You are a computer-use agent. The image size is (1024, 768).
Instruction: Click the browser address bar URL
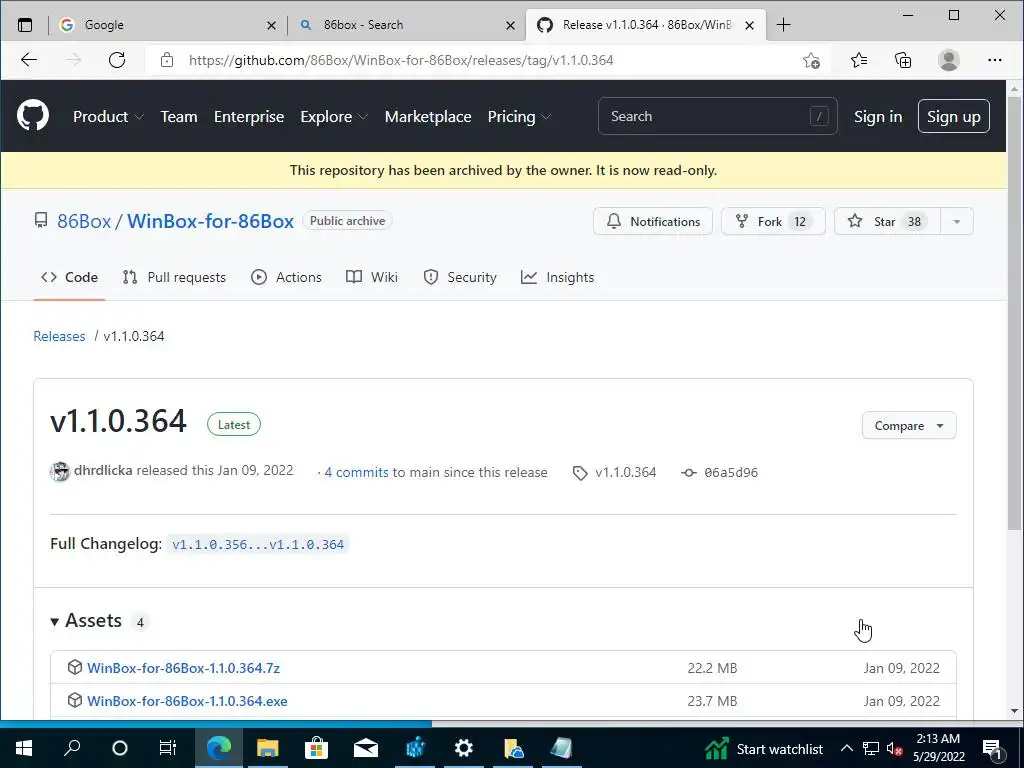point(401,60)
